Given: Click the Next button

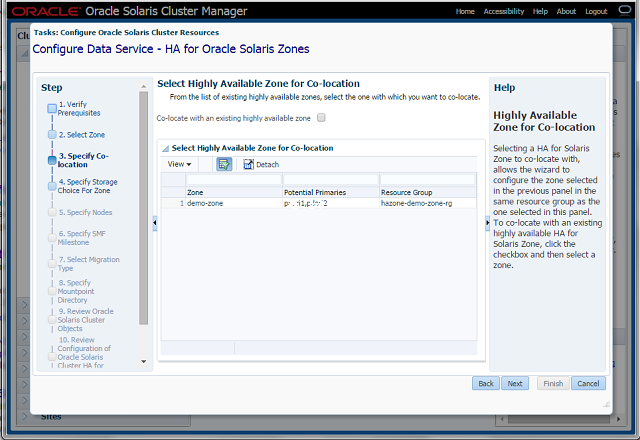Looking at the screenshot, I should pos(515,383).
